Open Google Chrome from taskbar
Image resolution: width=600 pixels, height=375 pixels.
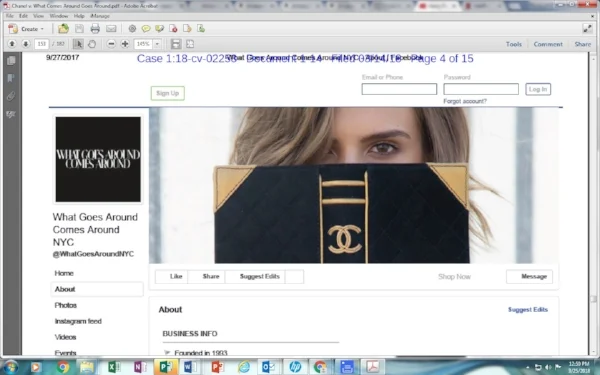click(63, 367)
